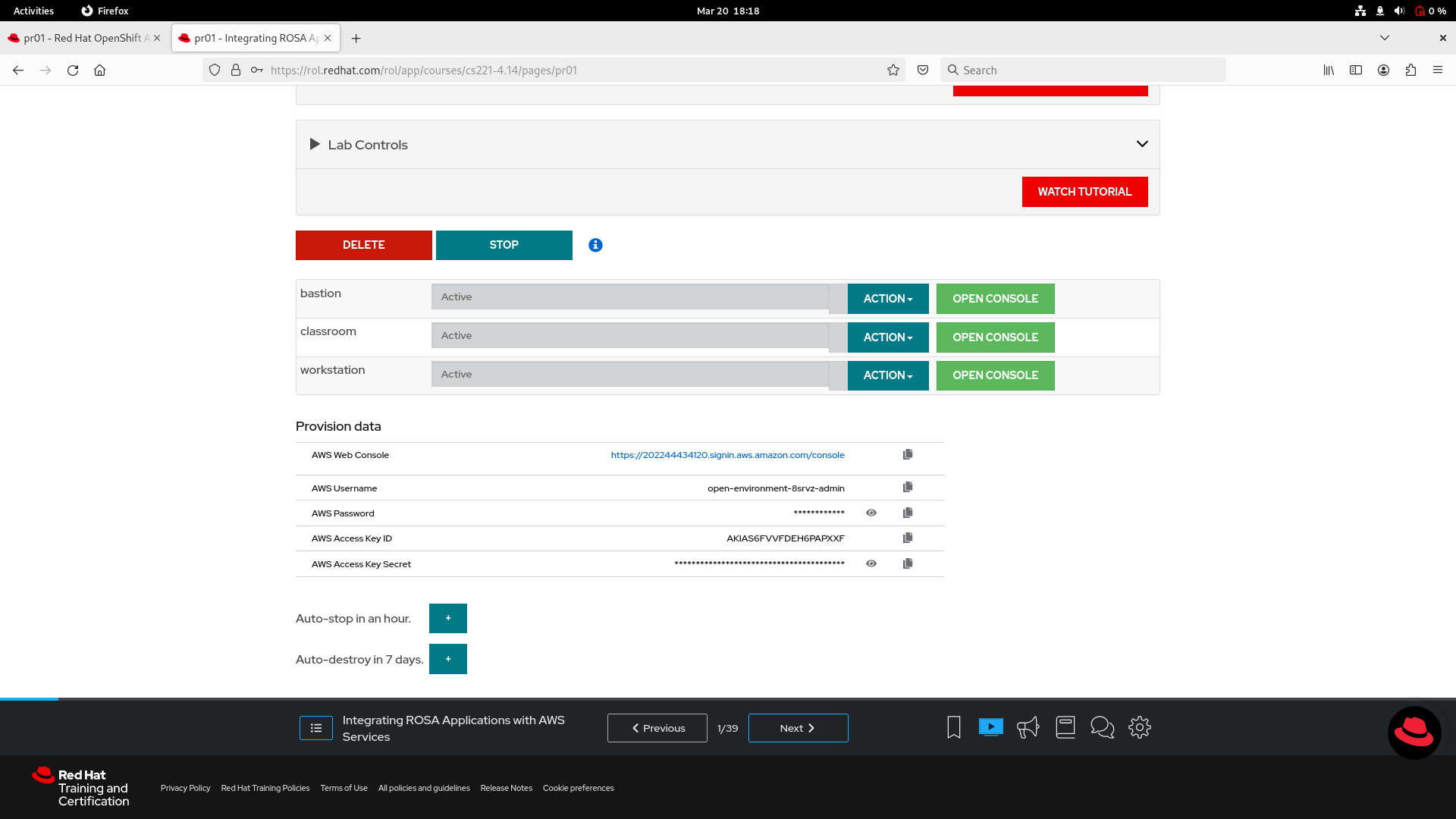This screenshot has height=819, width=1456.
Task: Extend auto-stop timer with plus button
Action: click(448, 618)
